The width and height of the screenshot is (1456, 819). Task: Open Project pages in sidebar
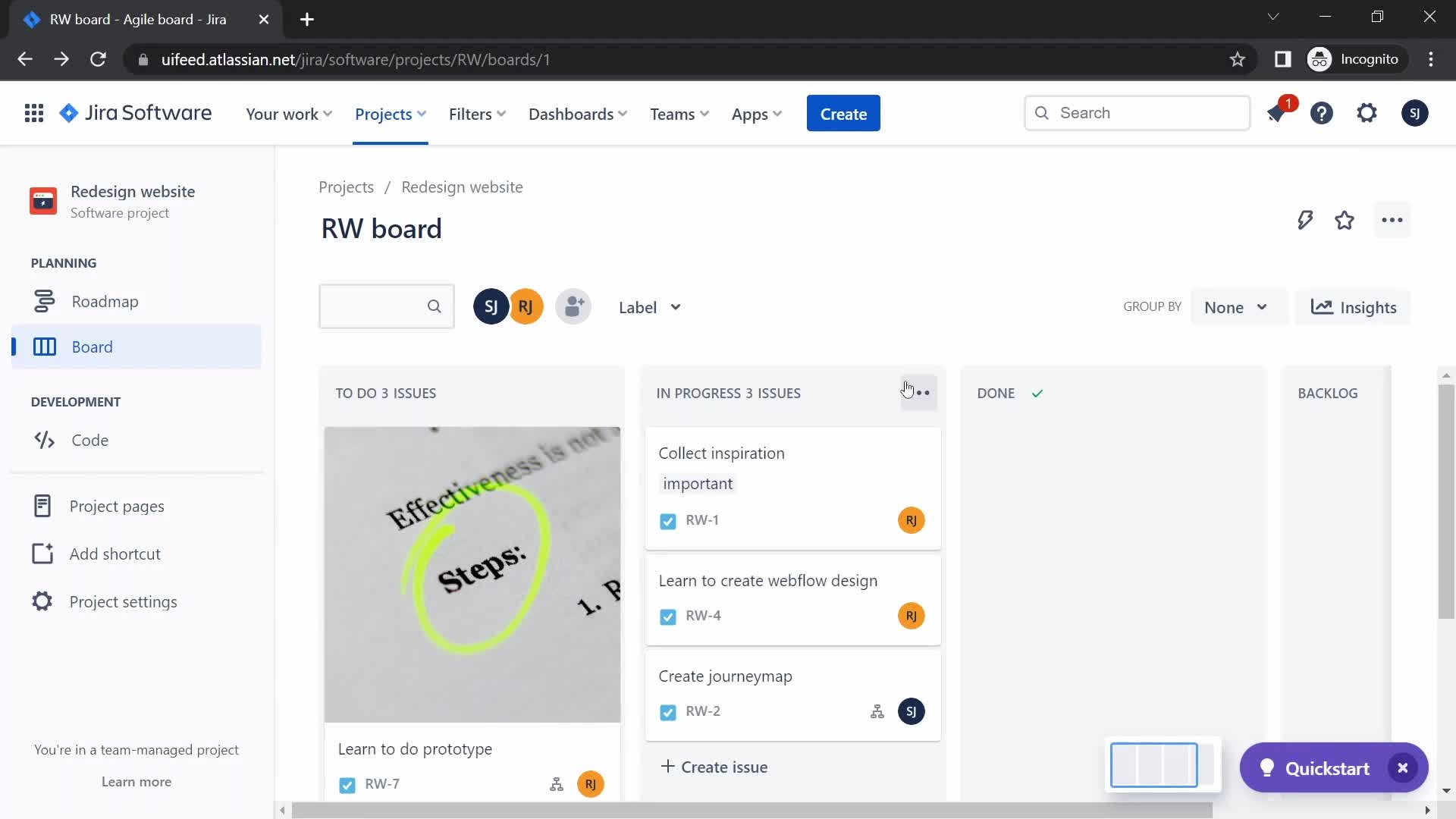coord(116,505)
